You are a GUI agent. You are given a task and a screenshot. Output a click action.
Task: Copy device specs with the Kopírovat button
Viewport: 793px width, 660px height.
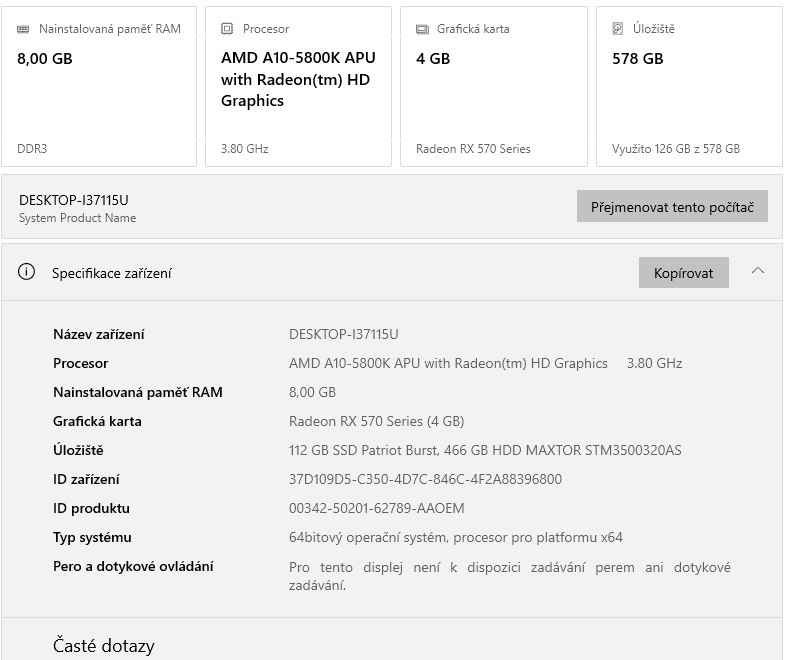coord(683,272)
